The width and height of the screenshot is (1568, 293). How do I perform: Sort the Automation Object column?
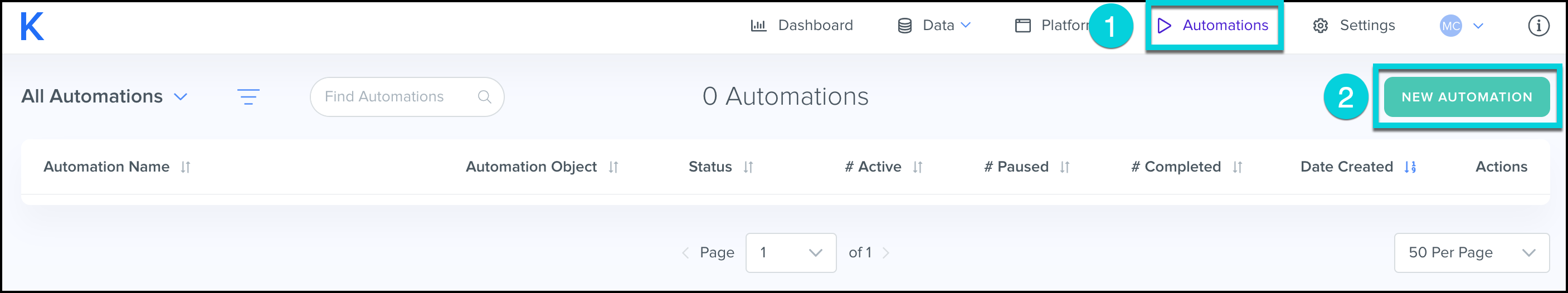tap(613, 167)
